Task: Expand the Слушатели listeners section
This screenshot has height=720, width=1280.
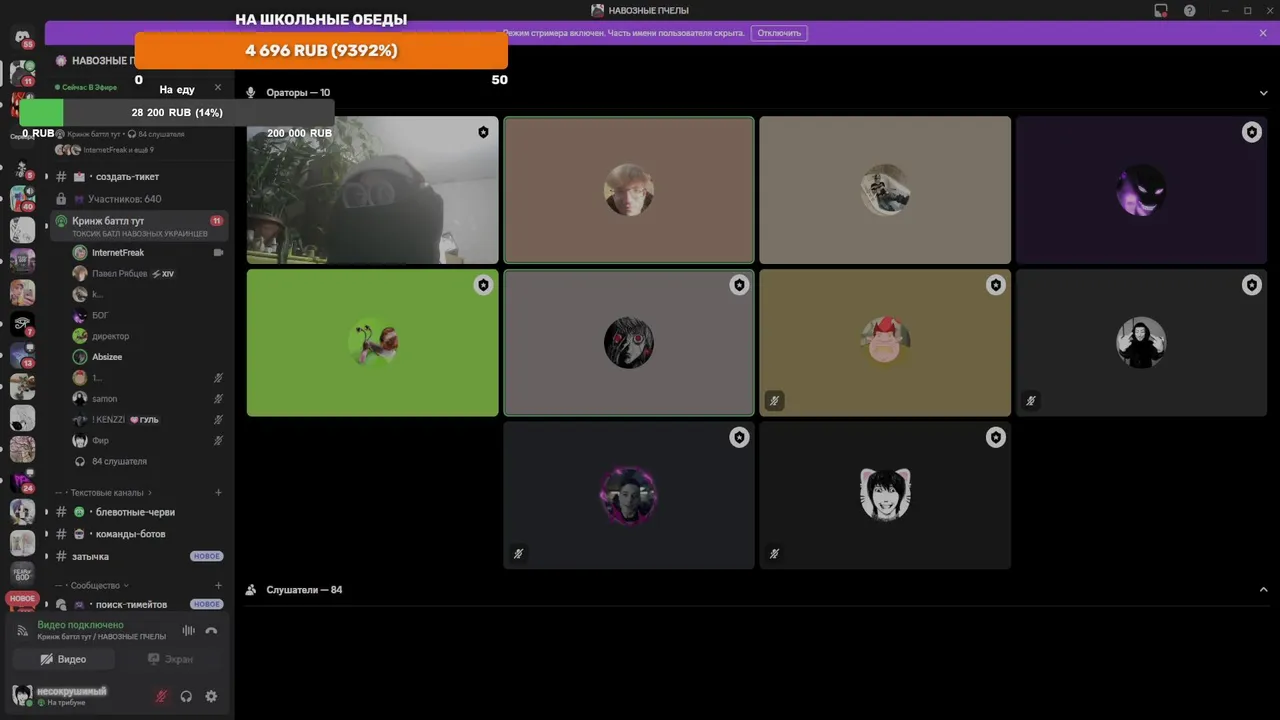Action: 1263,590
